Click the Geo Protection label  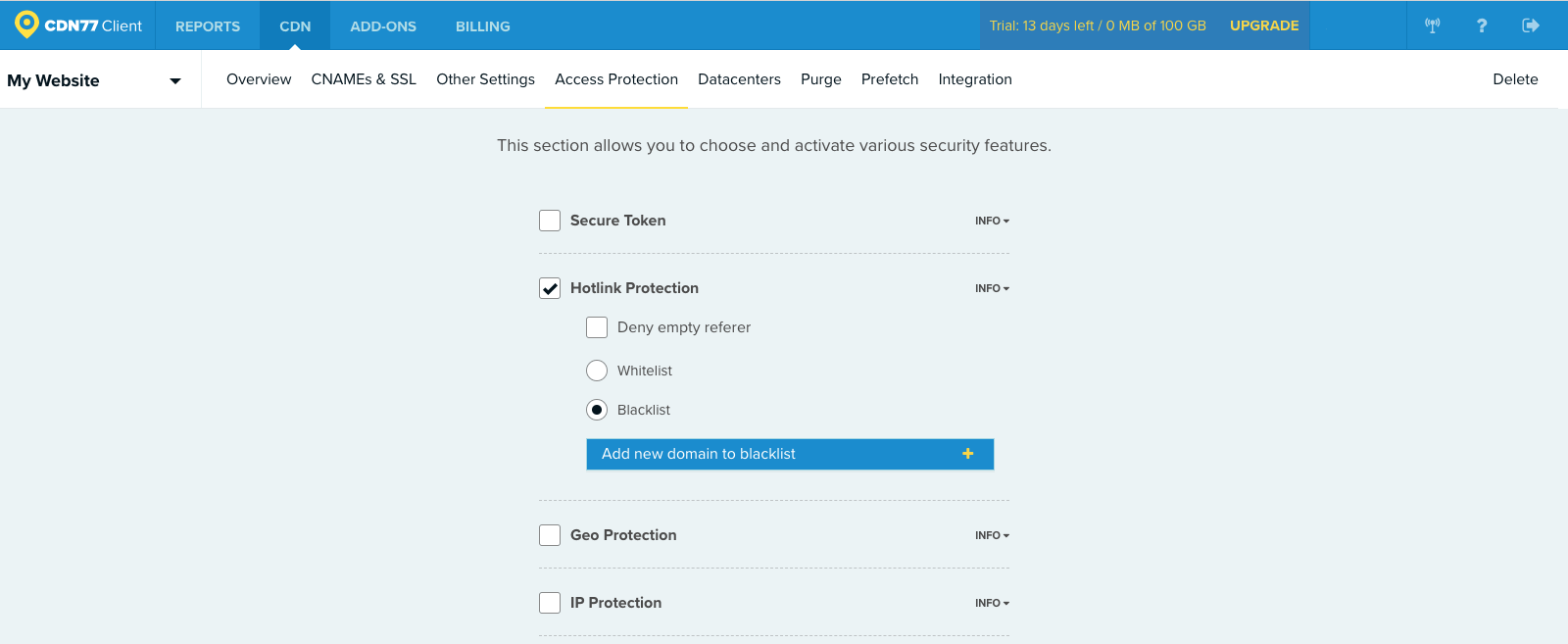click(x=623, y=535)
